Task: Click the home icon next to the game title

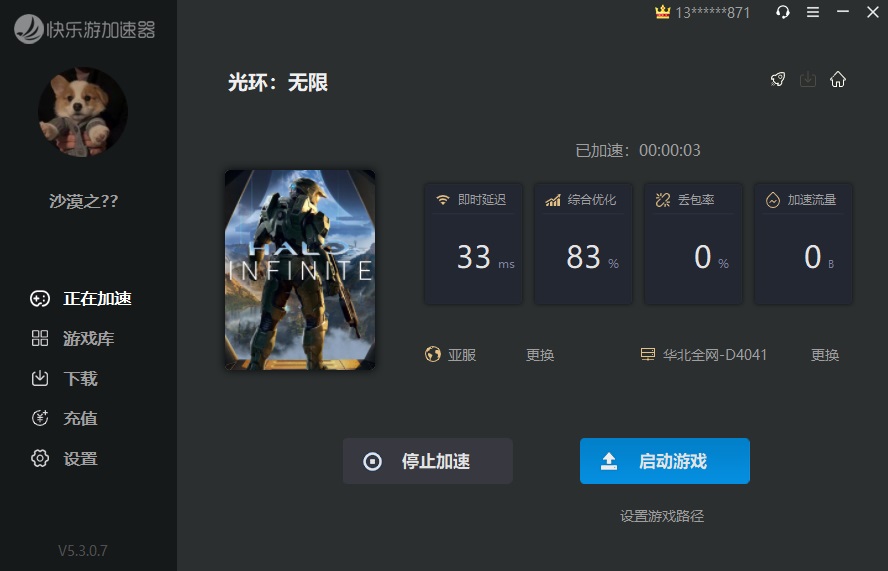Action: pyautogui.click(x=838, y=80)
